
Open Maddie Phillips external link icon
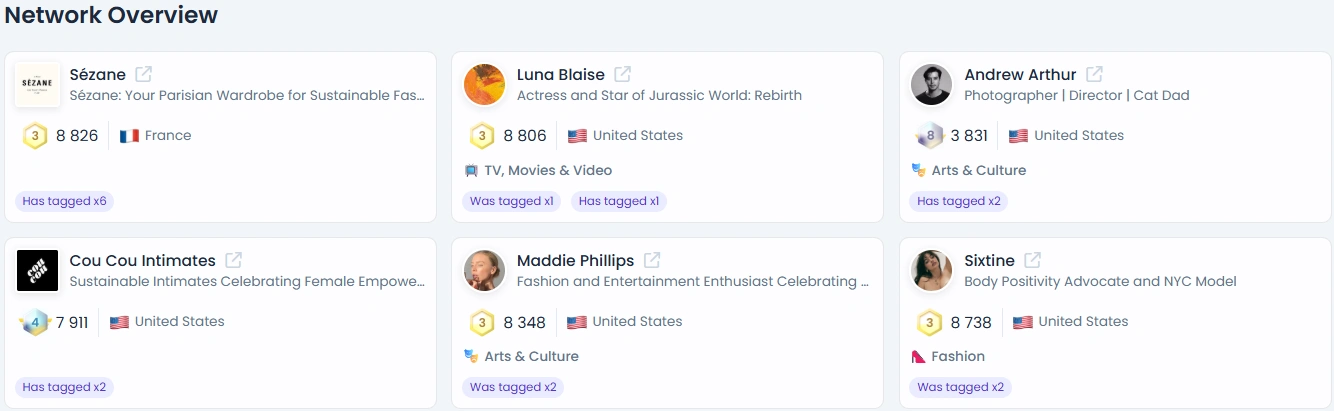click(652, 260)
